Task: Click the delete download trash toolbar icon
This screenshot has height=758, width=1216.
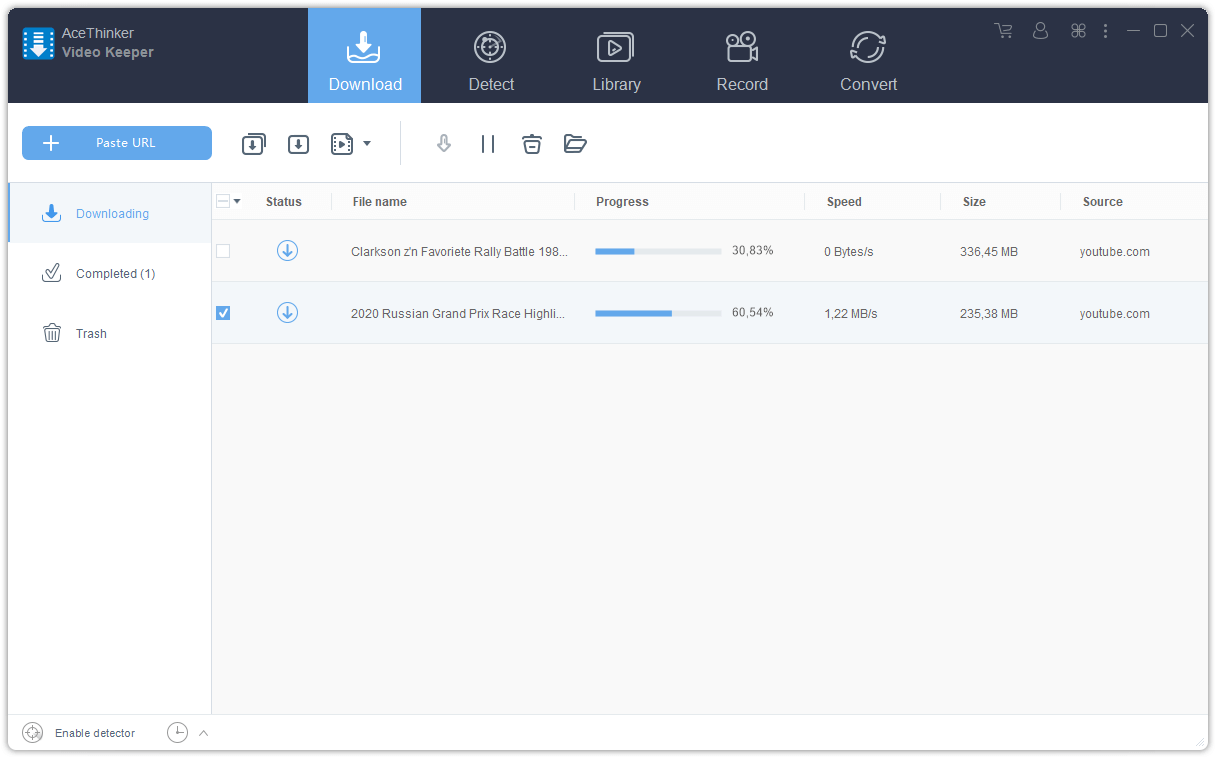Action: tap(532, 144)
